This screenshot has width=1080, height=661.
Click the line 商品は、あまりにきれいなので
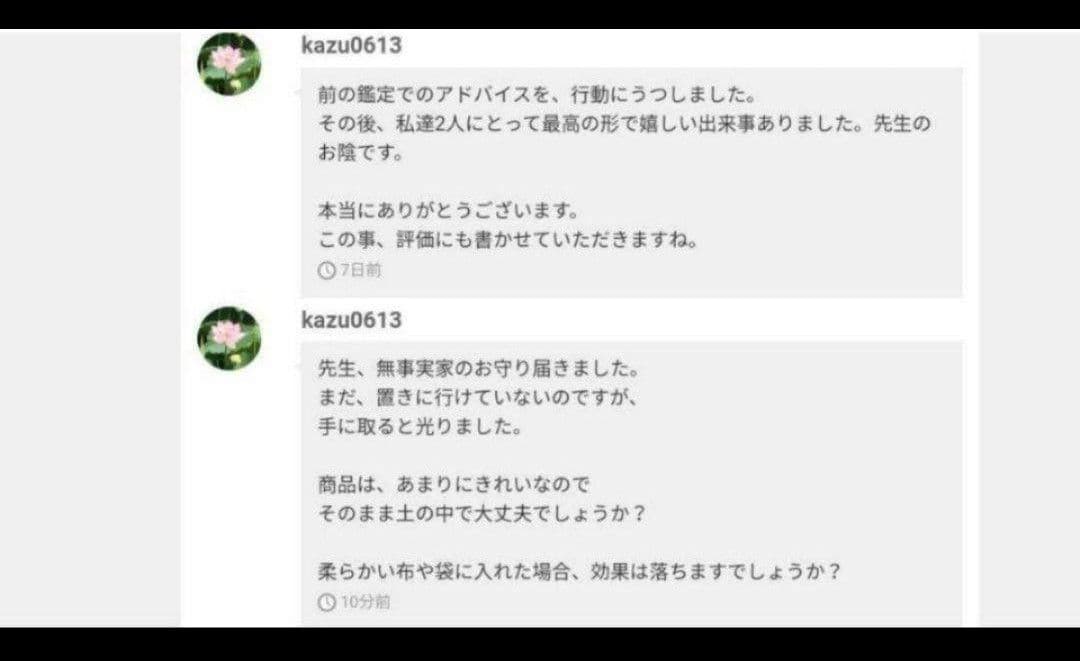454,485
